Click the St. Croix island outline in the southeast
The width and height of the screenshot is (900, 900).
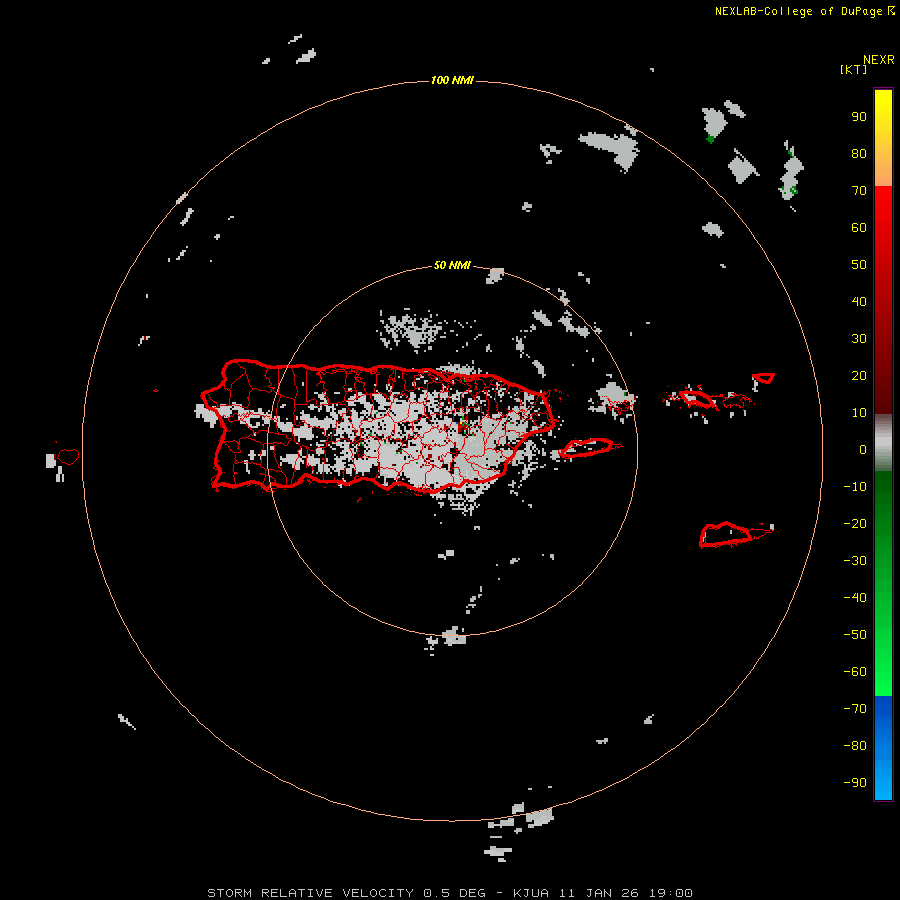click(726, 534)
